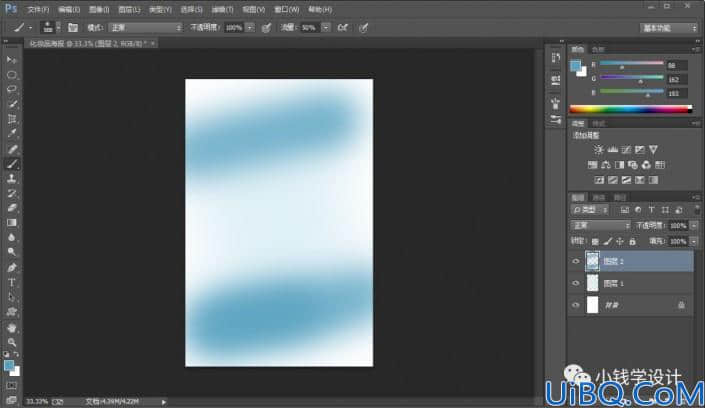Open brush opacity slider dropdown arrow
The image size is (705, 408).
250,28
